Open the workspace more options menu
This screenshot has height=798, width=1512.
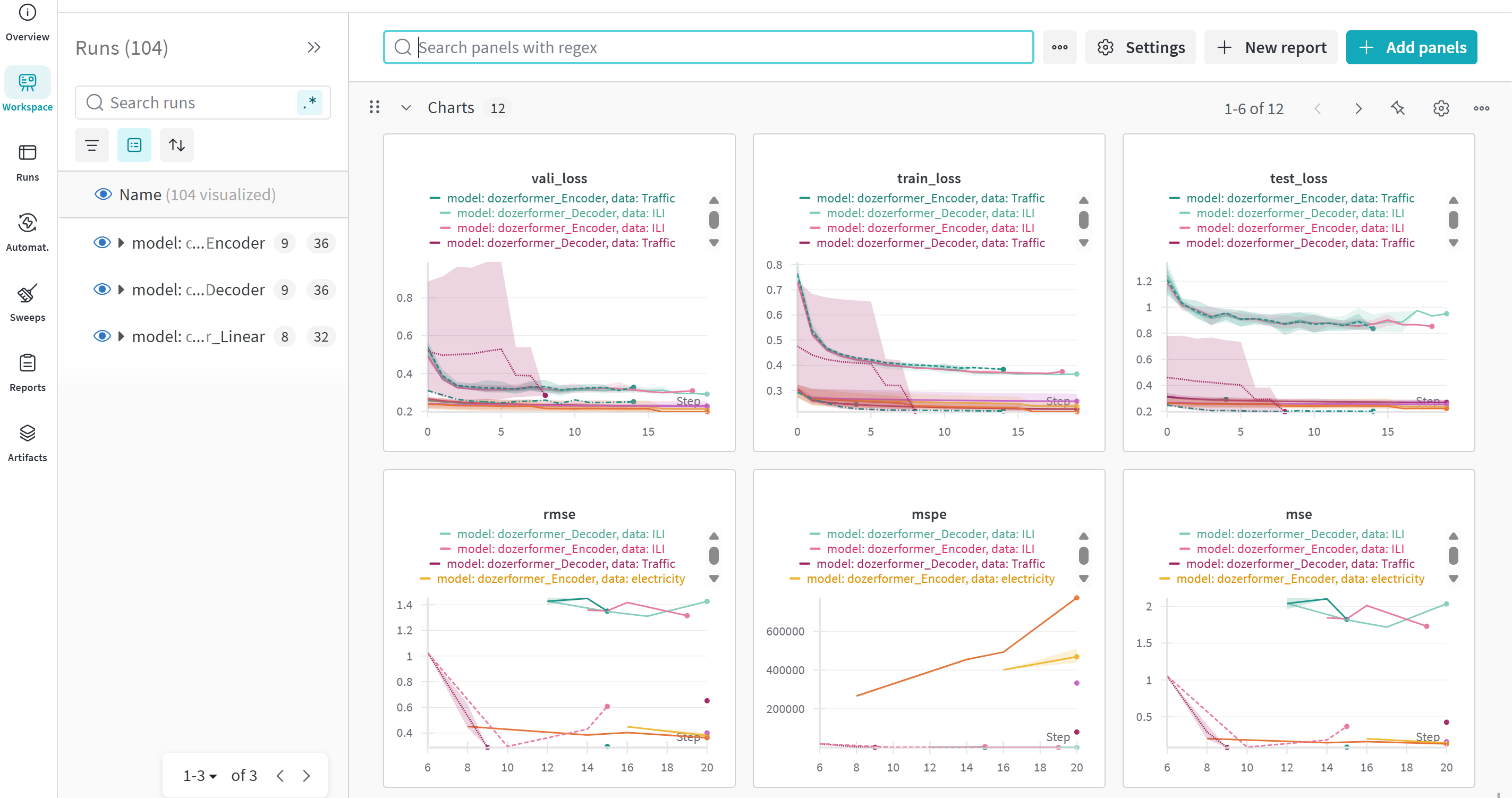click(1059, 47)
